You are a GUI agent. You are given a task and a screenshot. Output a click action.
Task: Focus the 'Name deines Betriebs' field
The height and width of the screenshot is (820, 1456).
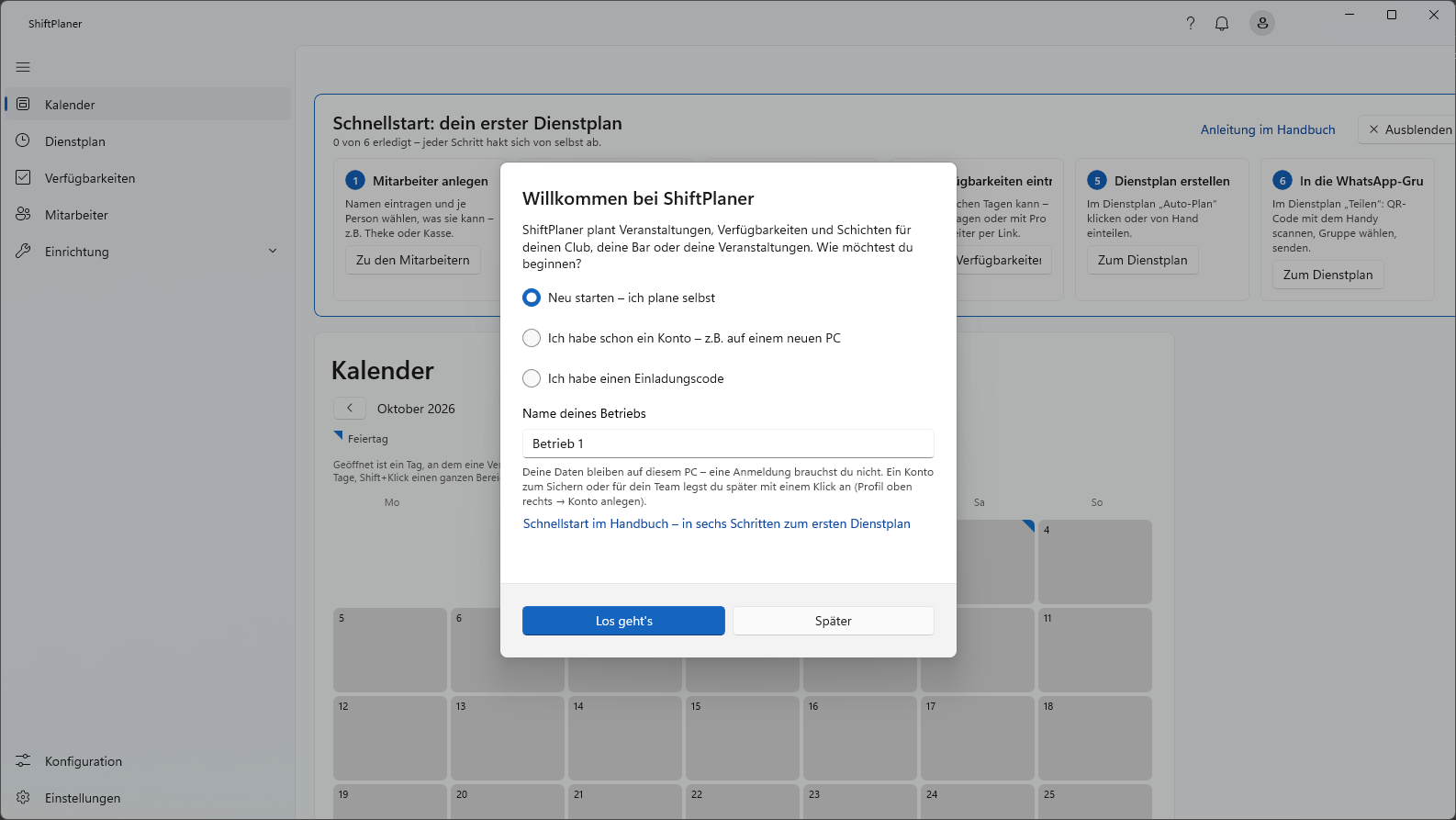tap(728, 444)
